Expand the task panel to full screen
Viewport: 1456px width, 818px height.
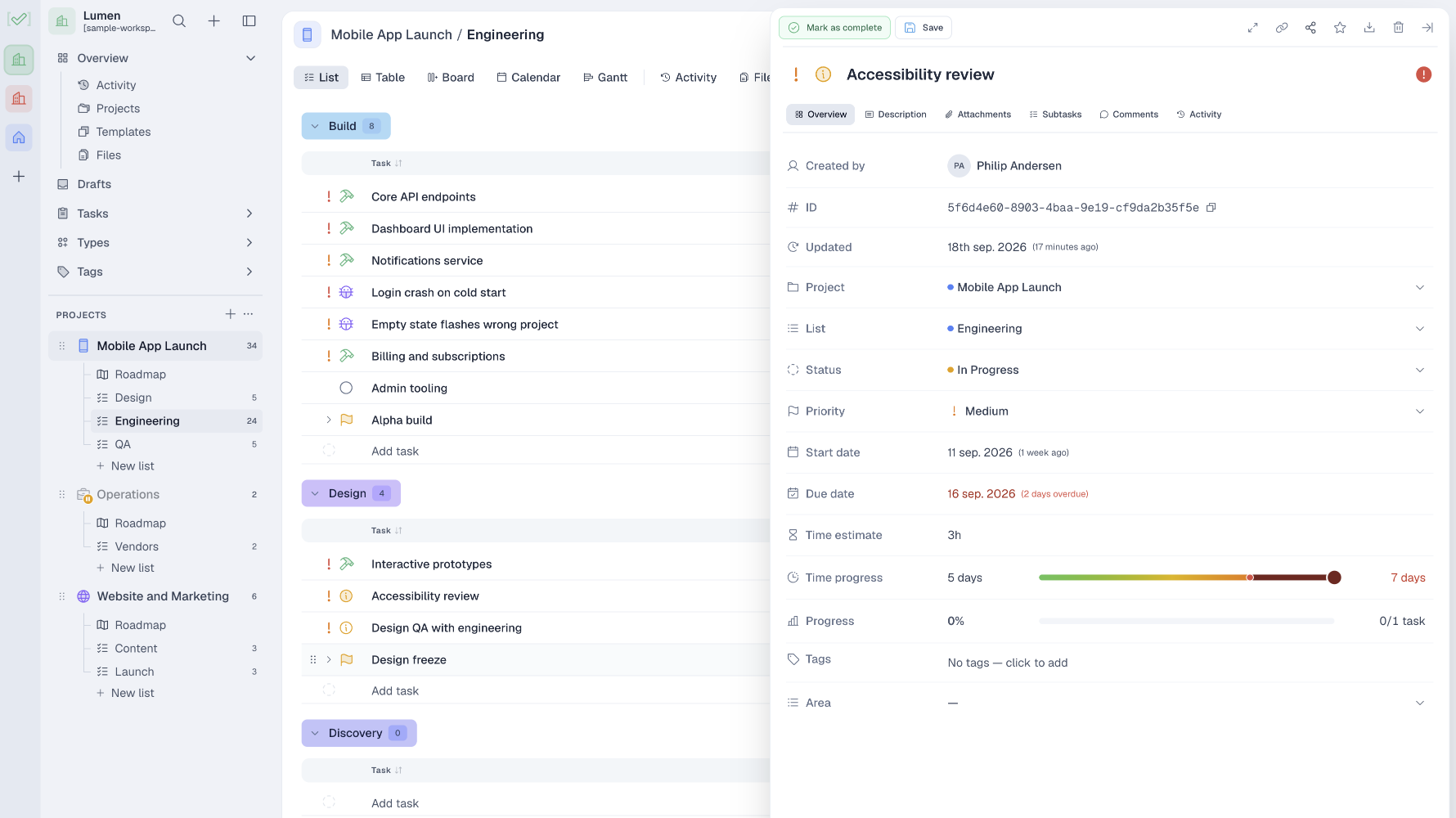[1252, 28]
